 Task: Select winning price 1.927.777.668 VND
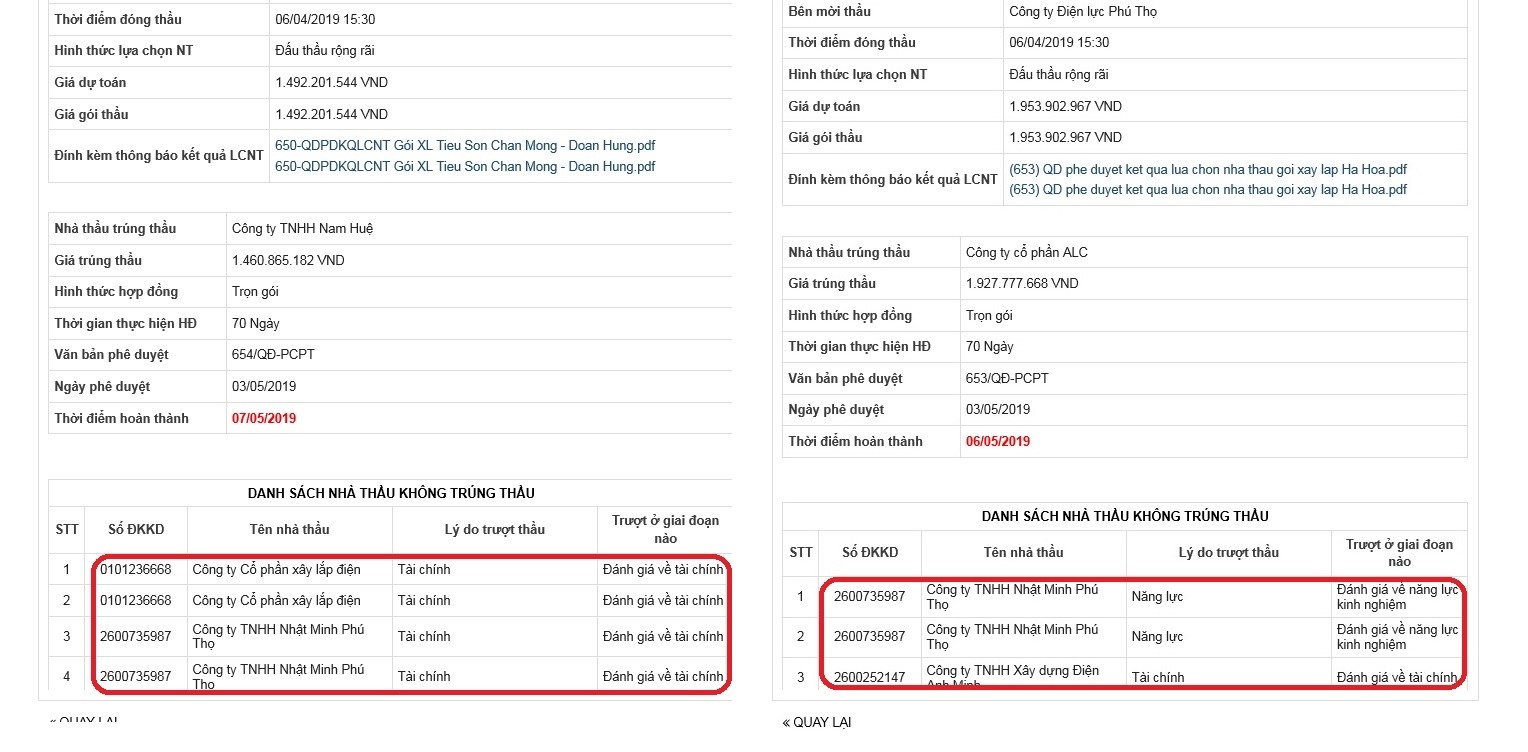pyautogui.click(x=1022, y=284)
